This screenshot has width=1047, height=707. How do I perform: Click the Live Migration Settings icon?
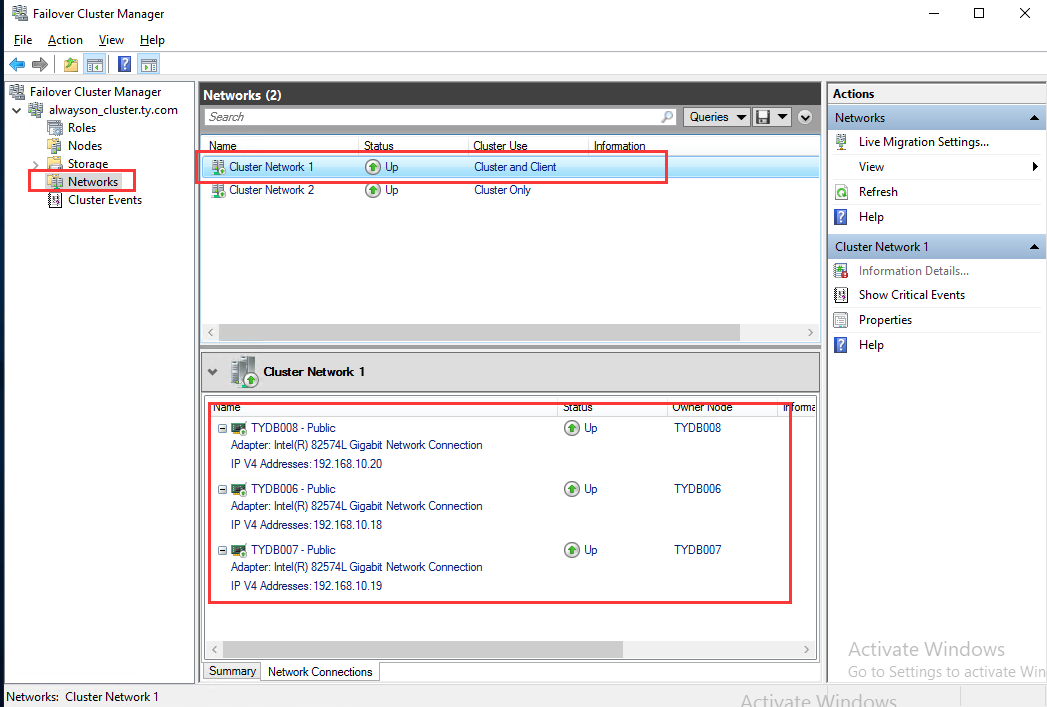click(841, 142)
